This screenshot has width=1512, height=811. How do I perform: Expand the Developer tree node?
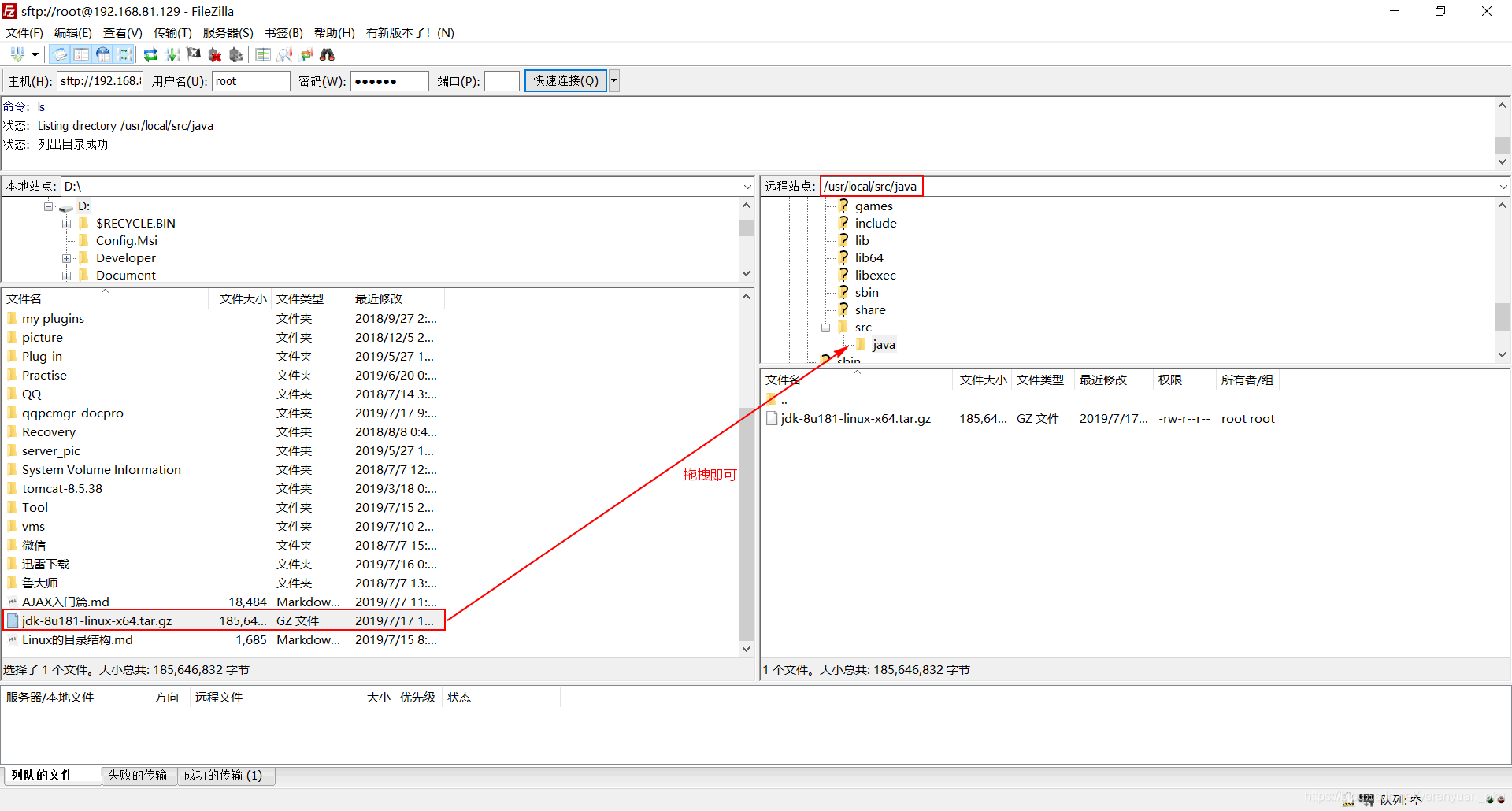67,258
